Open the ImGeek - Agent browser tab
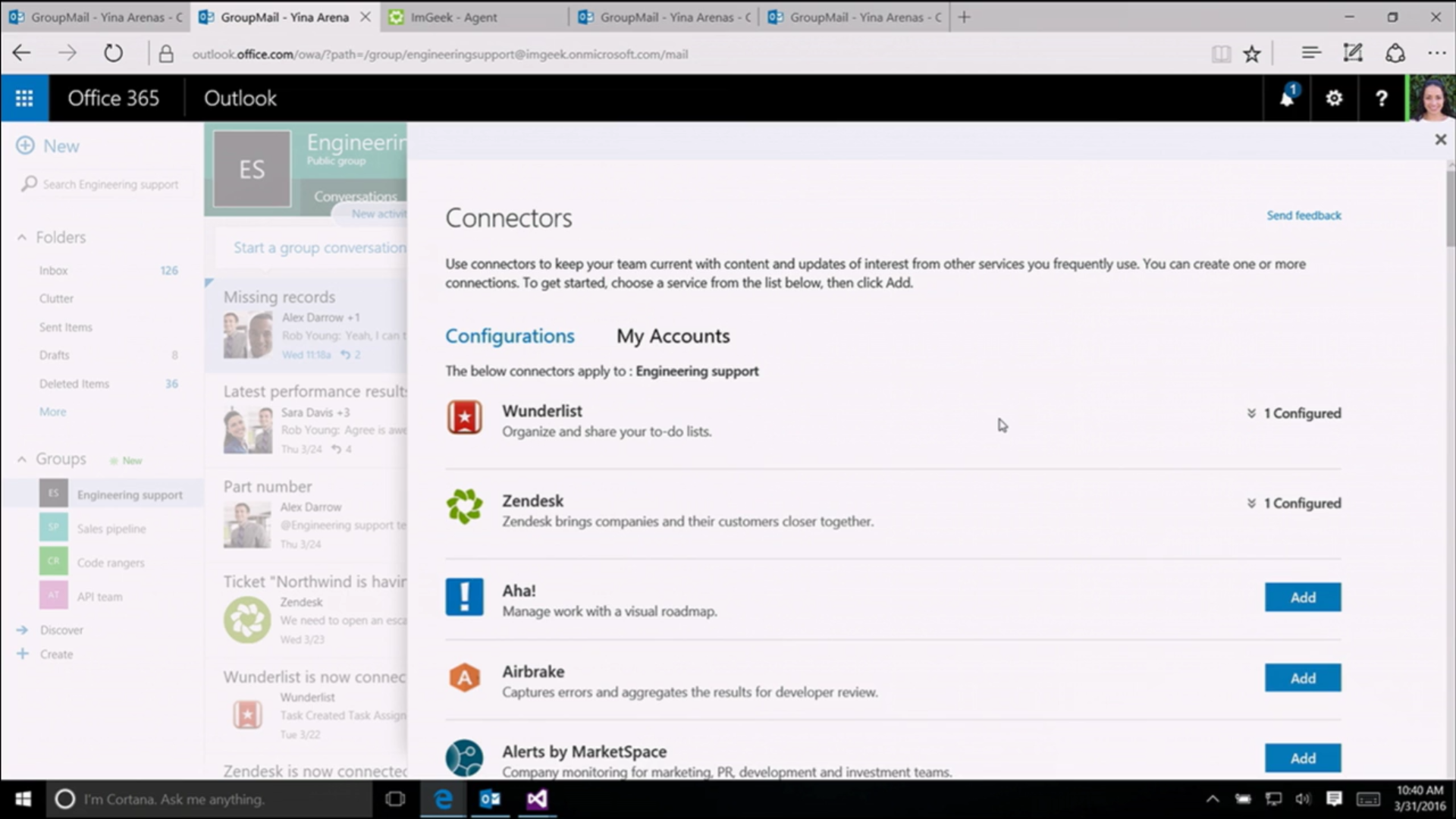 453,17
